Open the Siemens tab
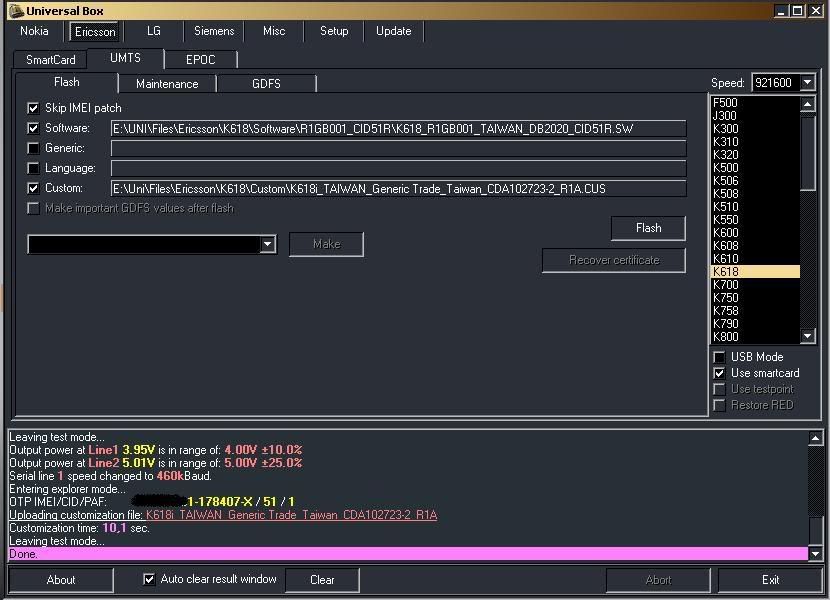The height and width of the screenshot is (600, 830). click(x=214, y=31)
